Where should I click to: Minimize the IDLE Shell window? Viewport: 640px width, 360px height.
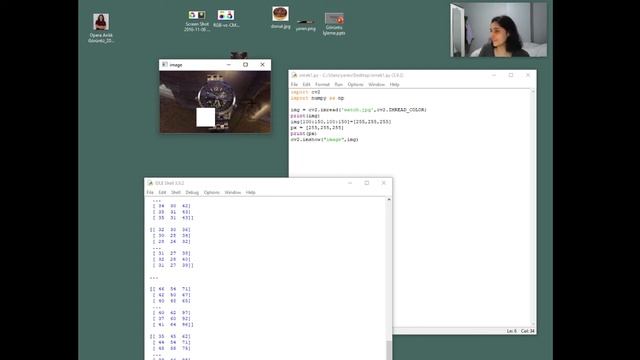coord(350,183)
